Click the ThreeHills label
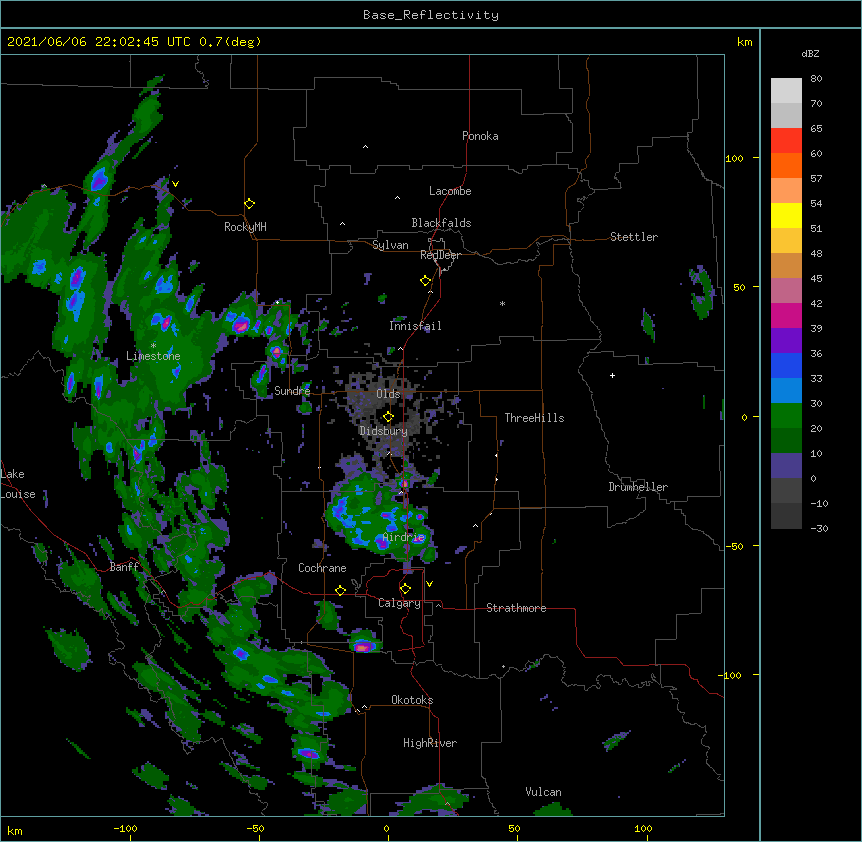The height and width of the screenshot is (842, 862). (x=534, y=418)
